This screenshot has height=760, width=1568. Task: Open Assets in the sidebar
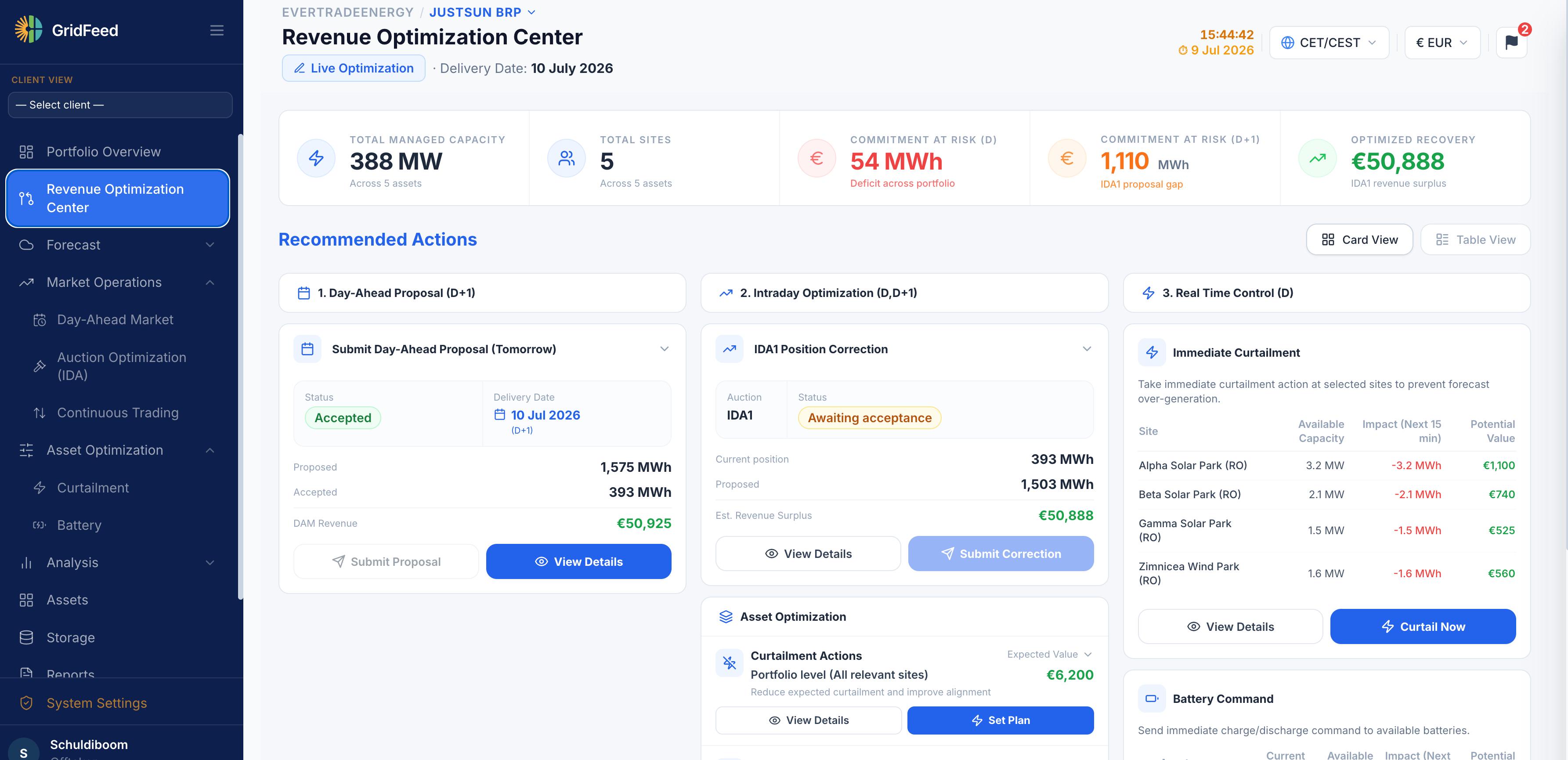tap(117, 600)
